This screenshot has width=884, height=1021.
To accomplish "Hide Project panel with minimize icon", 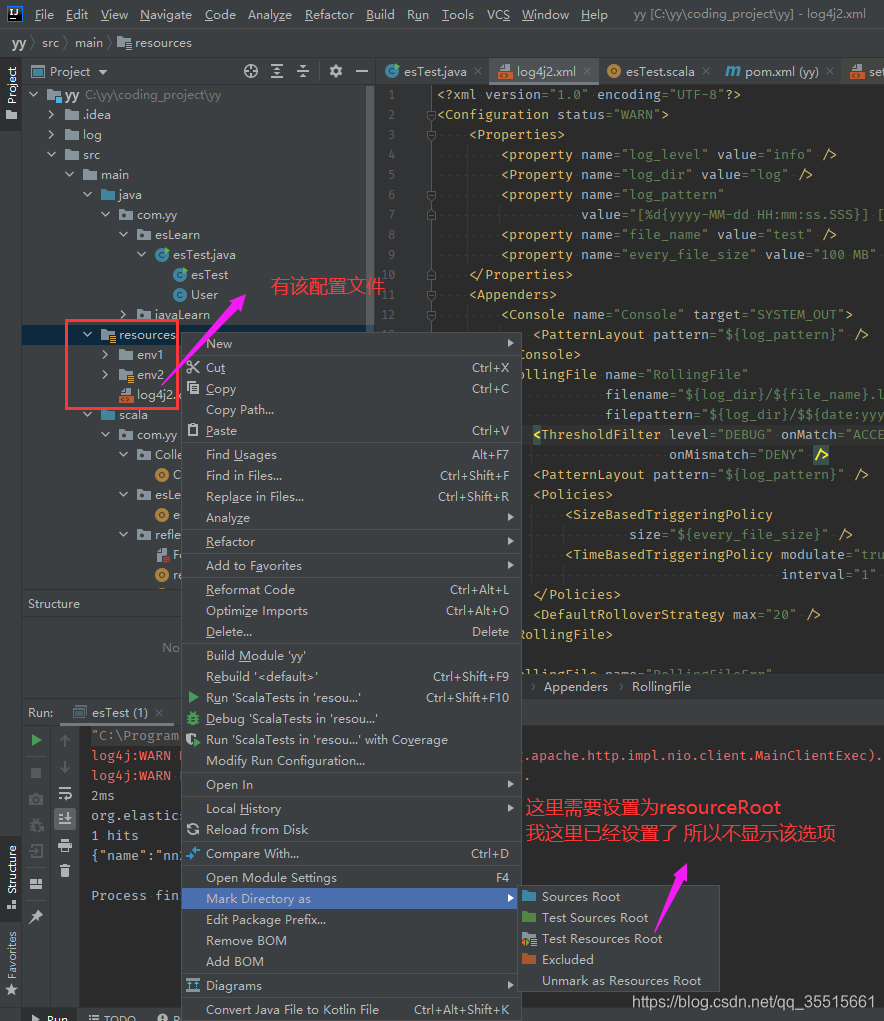I will 361,71.
